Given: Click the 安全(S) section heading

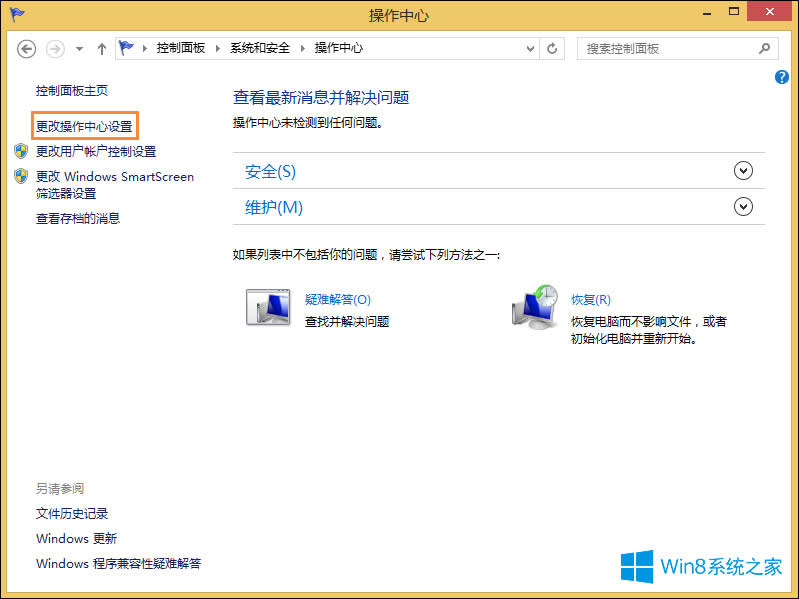Looking at the screenshot, I should pos(270,171).
